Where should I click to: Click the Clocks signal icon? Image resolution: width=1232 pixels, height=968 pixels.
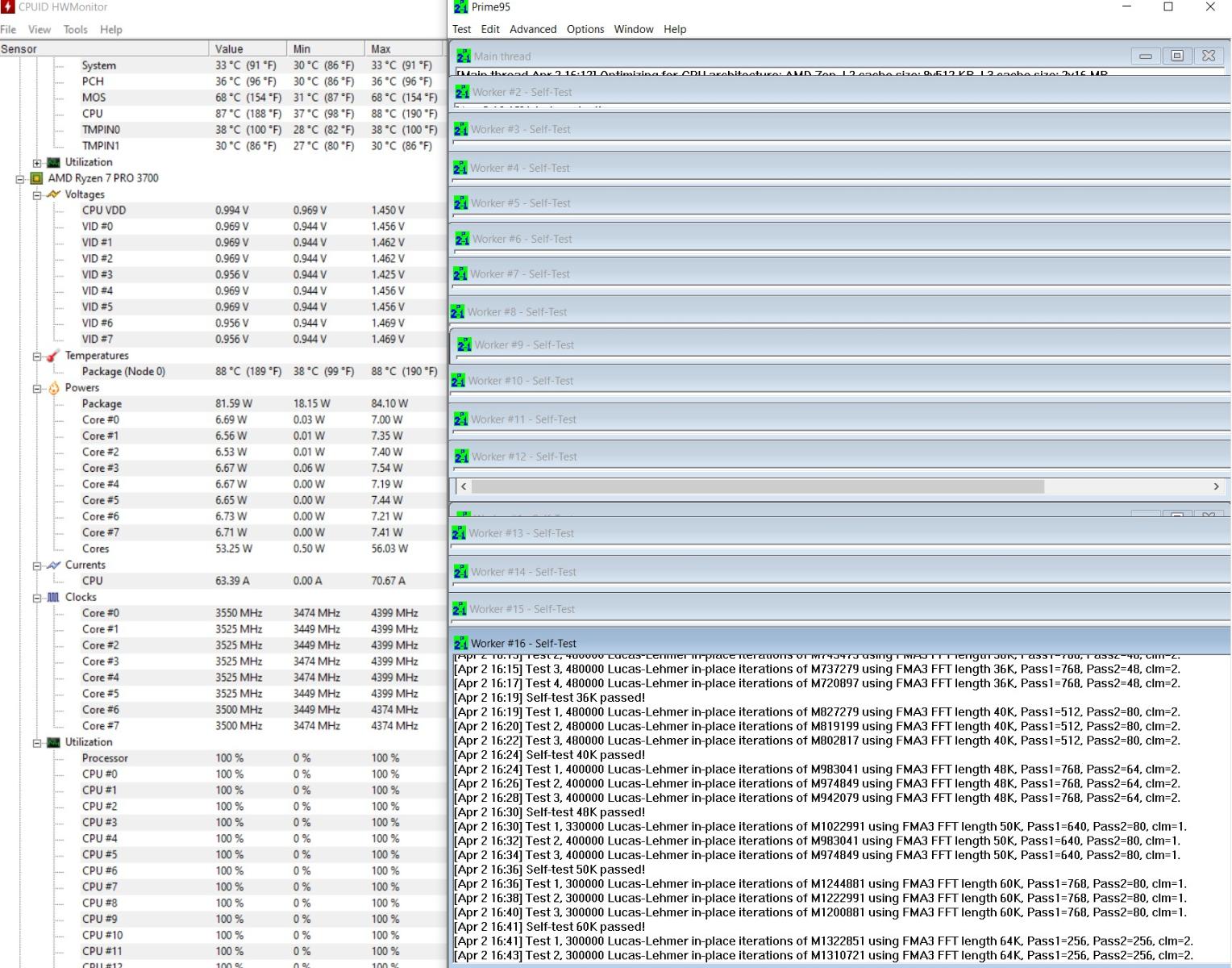[53, 598]
